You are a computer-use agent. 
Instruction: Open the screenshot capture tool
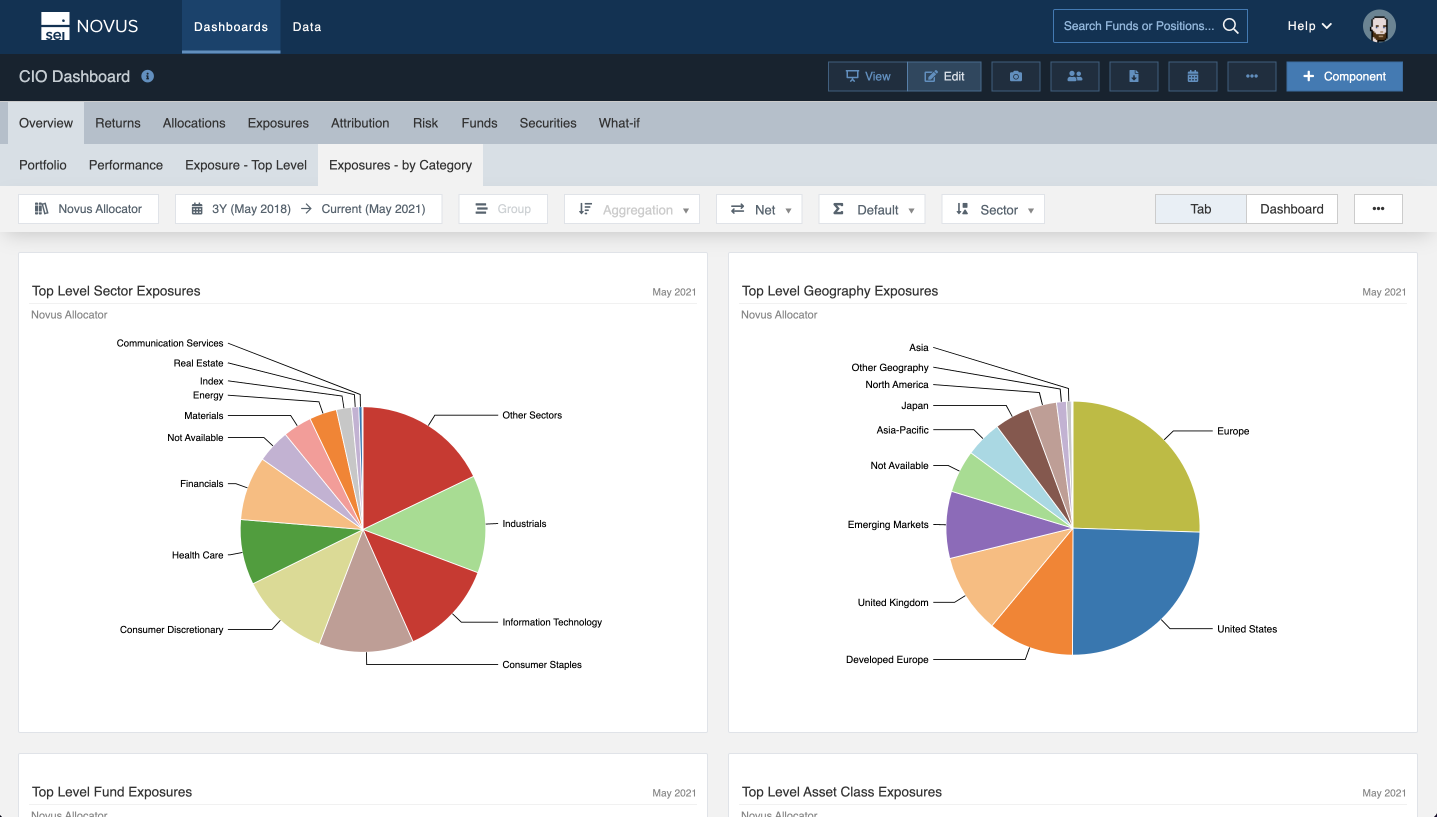point(1016,76)
